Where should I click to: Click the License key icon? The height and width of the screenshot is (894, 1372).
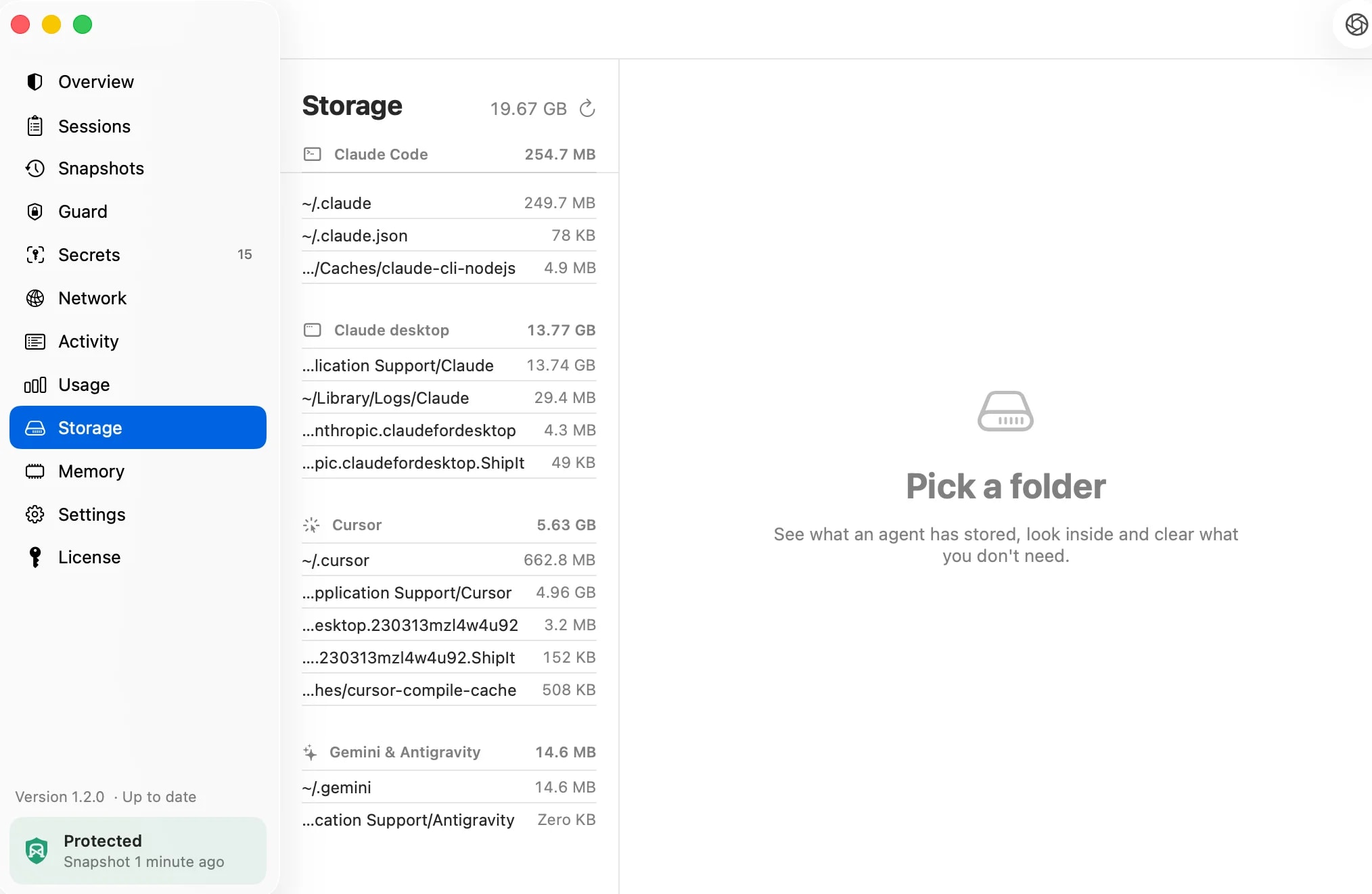[35, 557]
